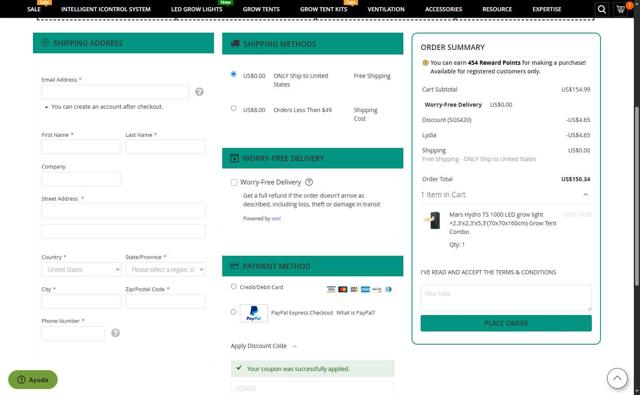Open the Mars Hydro TS 1000 product link
640x395 pixels.
click(503, 223)
